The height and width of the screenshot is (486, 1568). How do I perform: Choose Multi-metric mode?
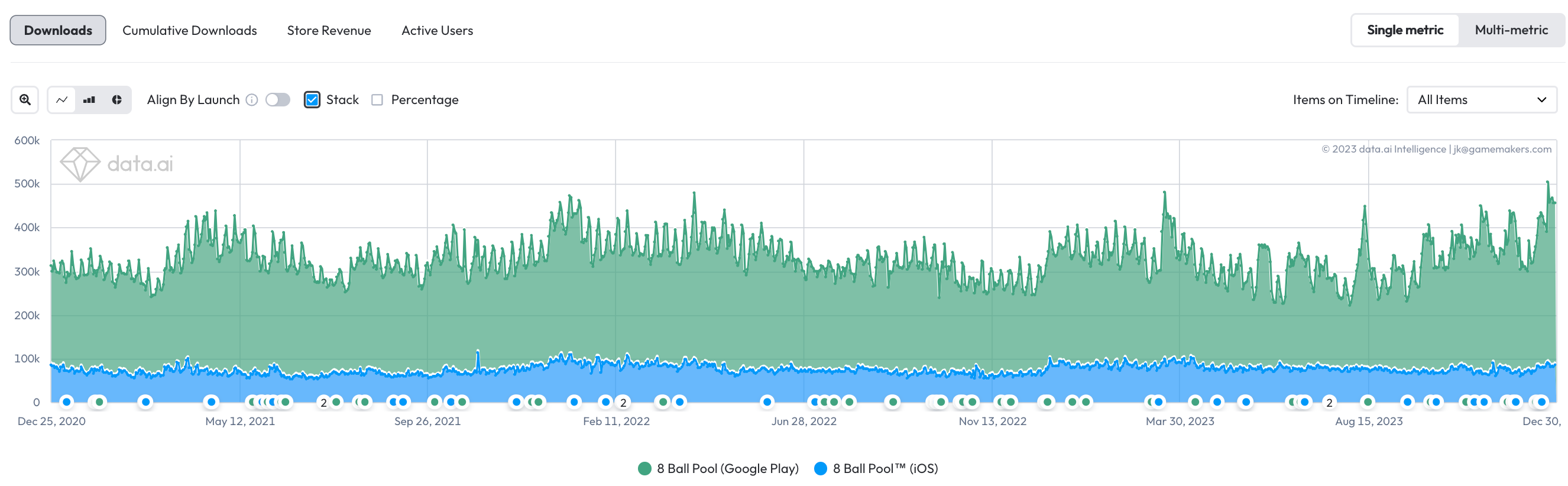coord(1511,30)
